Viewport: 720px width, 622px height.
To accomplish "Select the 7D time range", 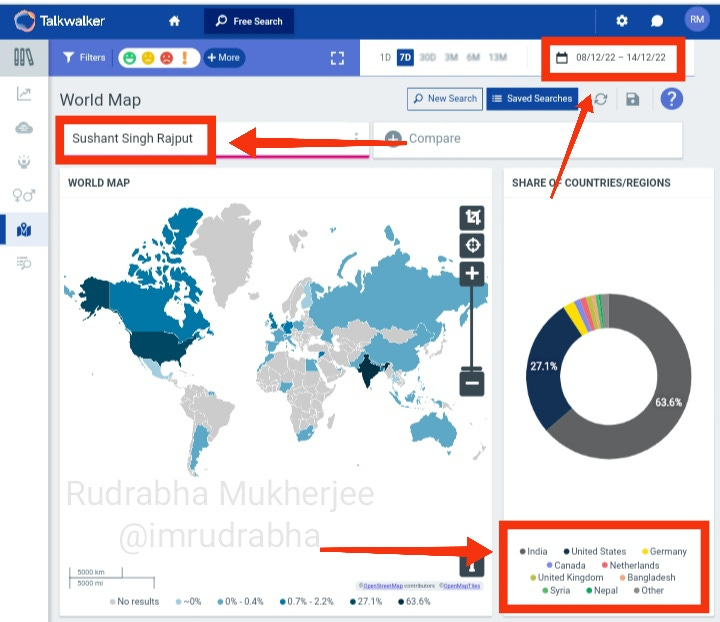I will pos(405,57).
